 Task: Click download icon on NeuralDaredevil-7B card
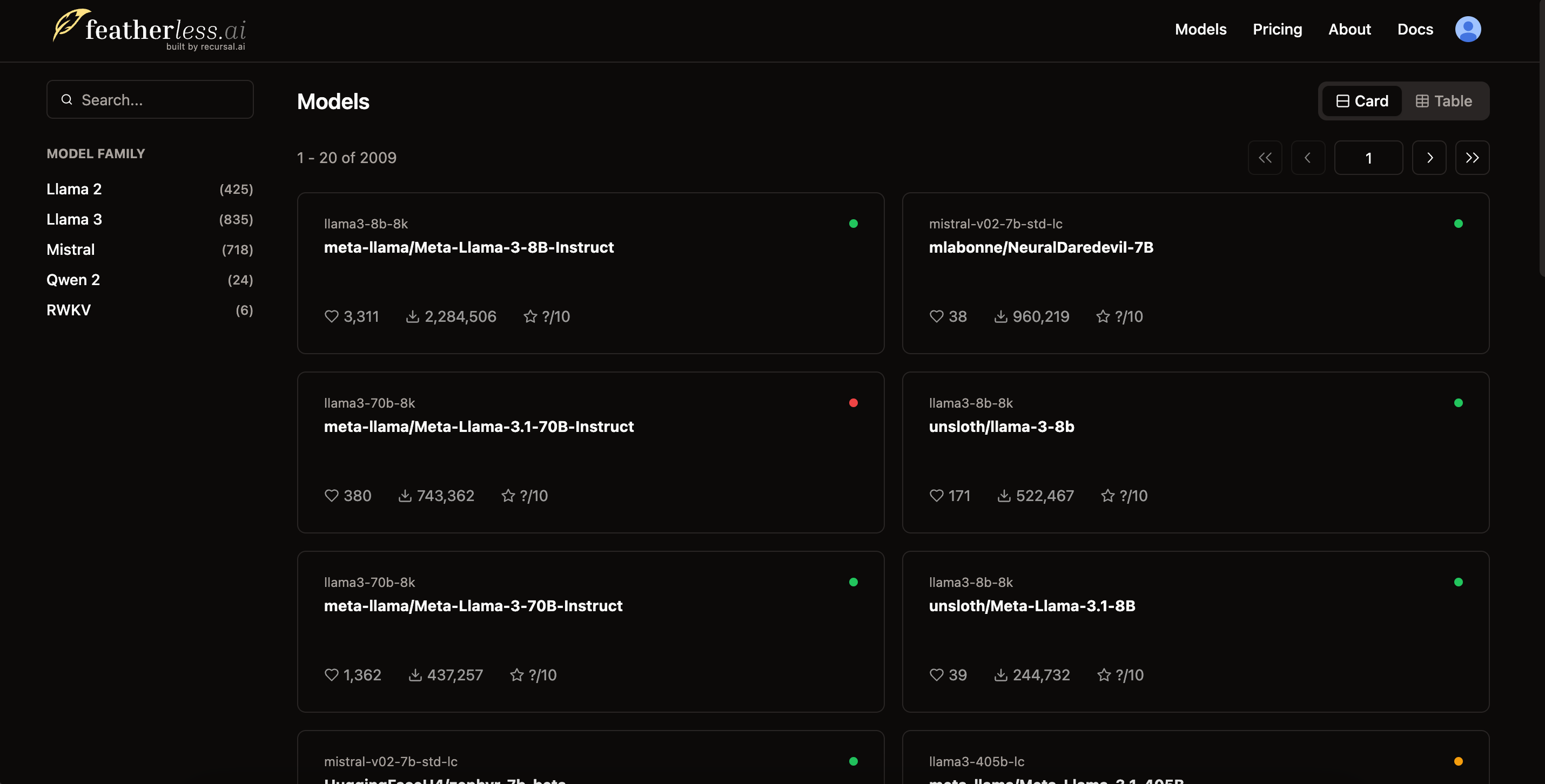coord(1000,316)
